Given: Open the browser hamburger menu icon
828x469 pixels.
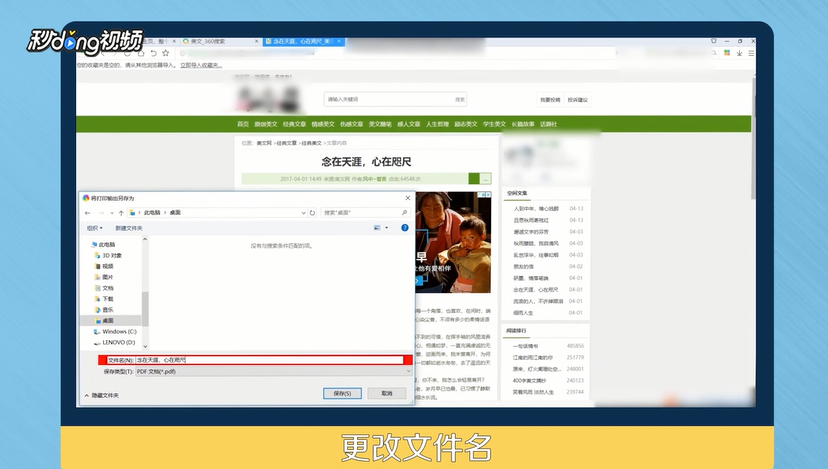Looking at the screenshot, I should click(x=751, y=53).
